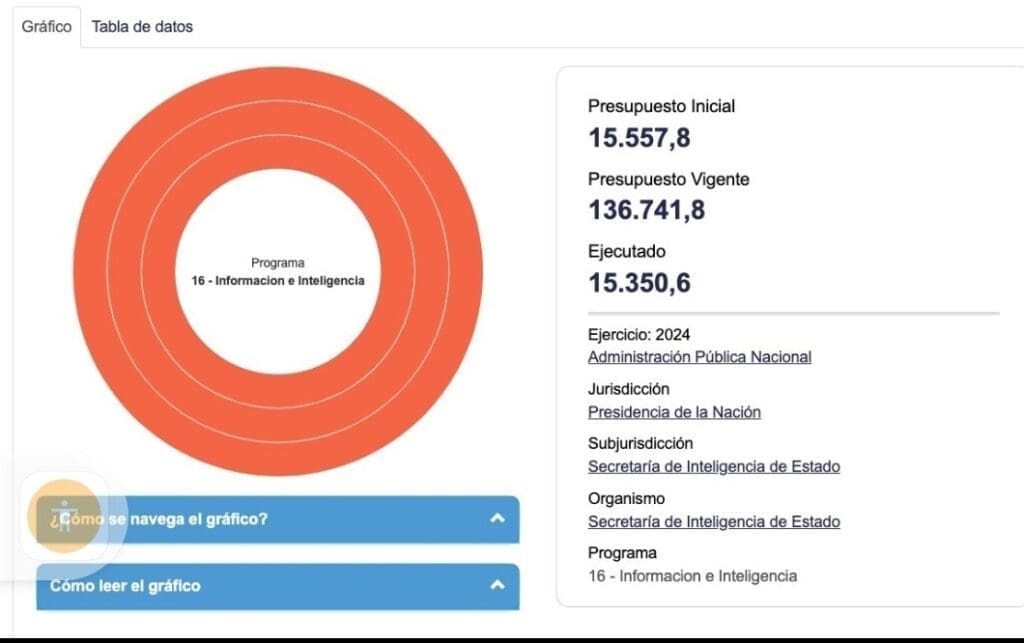Click the Presupuesto Vigente value 136.741,8
Screen dimensions: 1024x643
click(646, 210)
